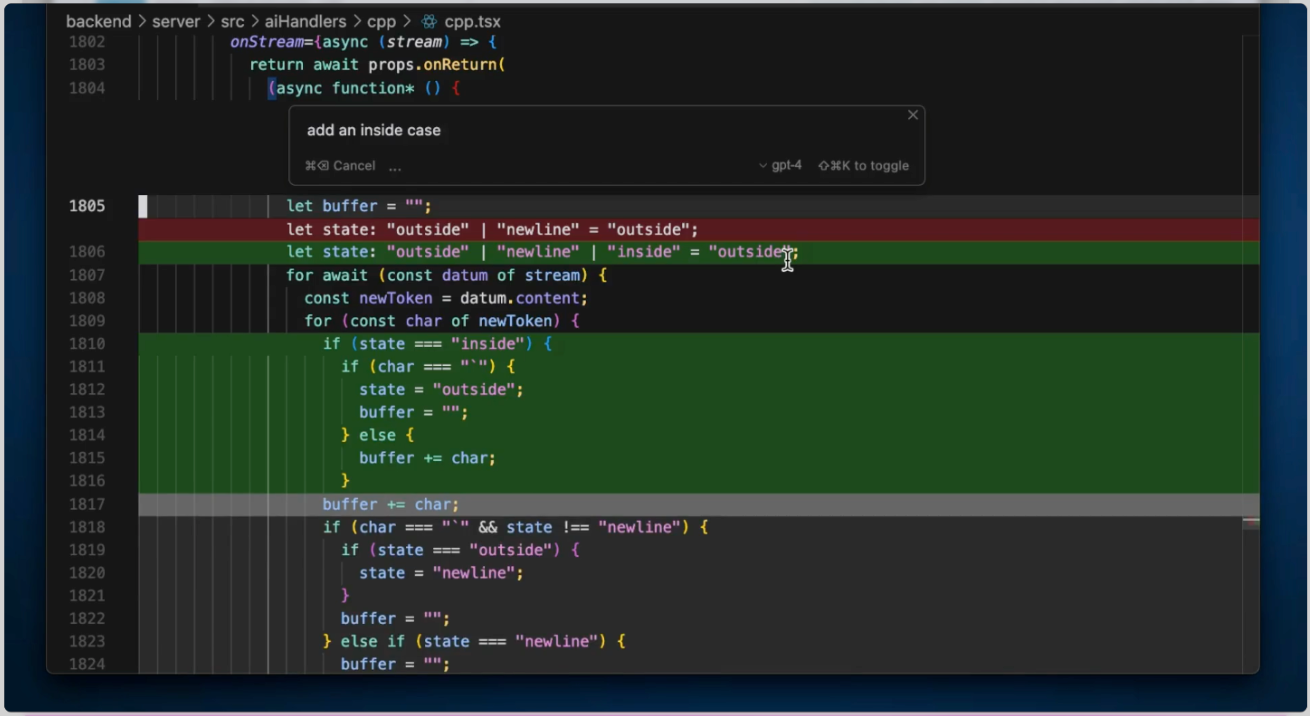
Task: Close the inline prompt box with X
Action: [x=912, y=115]
